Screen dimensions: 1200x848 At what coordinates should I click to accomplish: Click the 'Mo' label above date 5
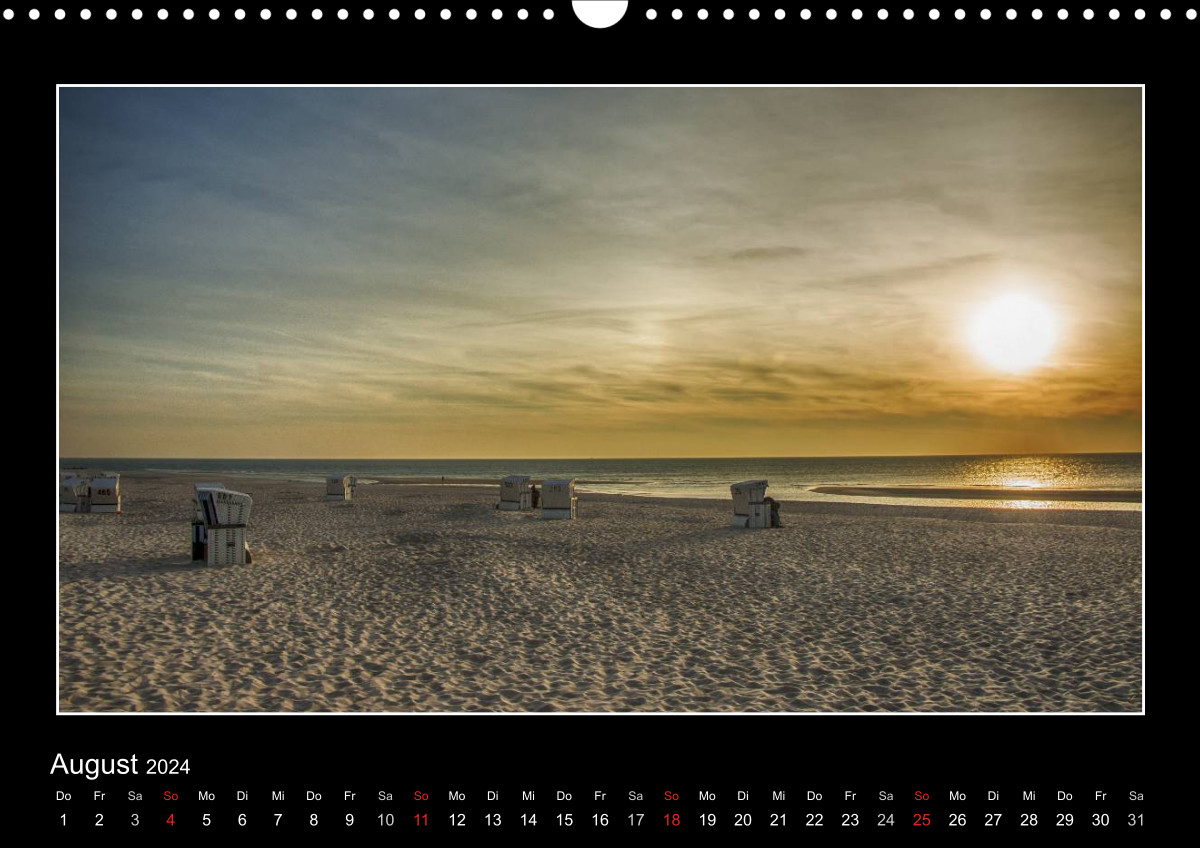pyautogui.click(x=206, y=796)
